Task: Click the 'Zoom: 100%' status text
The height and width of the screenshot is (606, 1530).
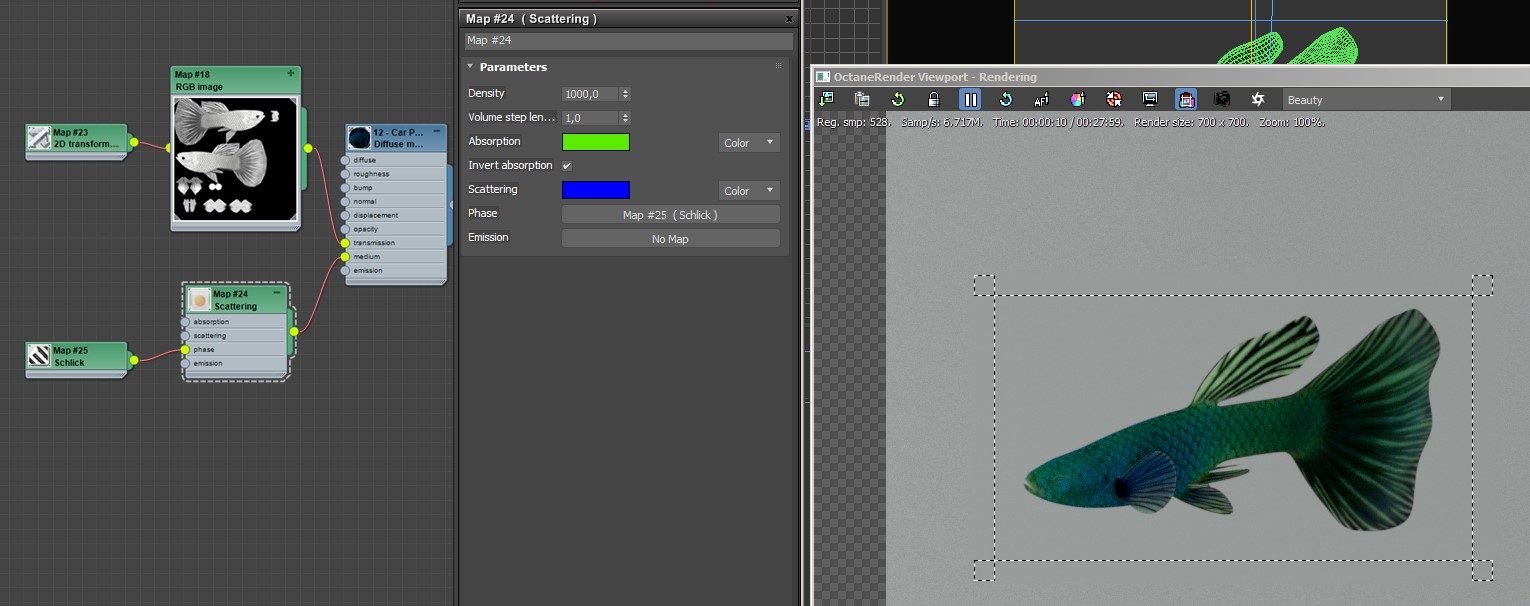Action: (x=1292, y=122)
